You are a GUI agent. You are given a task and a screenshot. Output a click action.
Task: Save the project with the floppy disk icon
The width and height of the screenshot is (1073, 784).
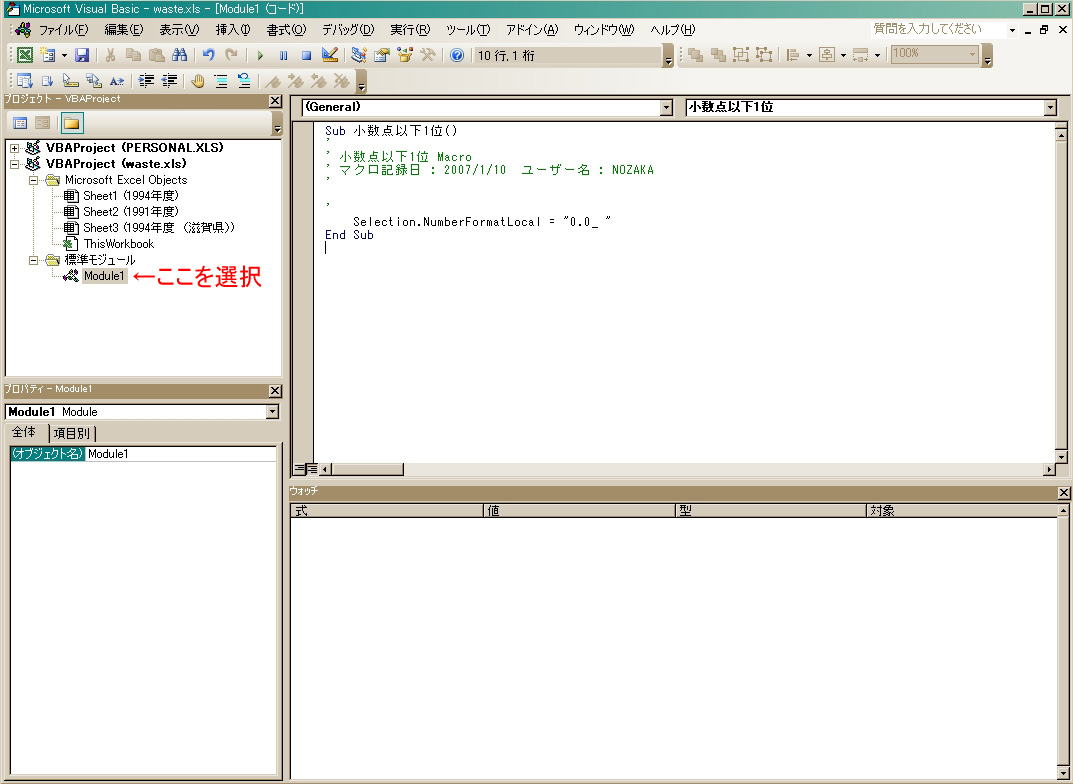click(x=81, y=55)
